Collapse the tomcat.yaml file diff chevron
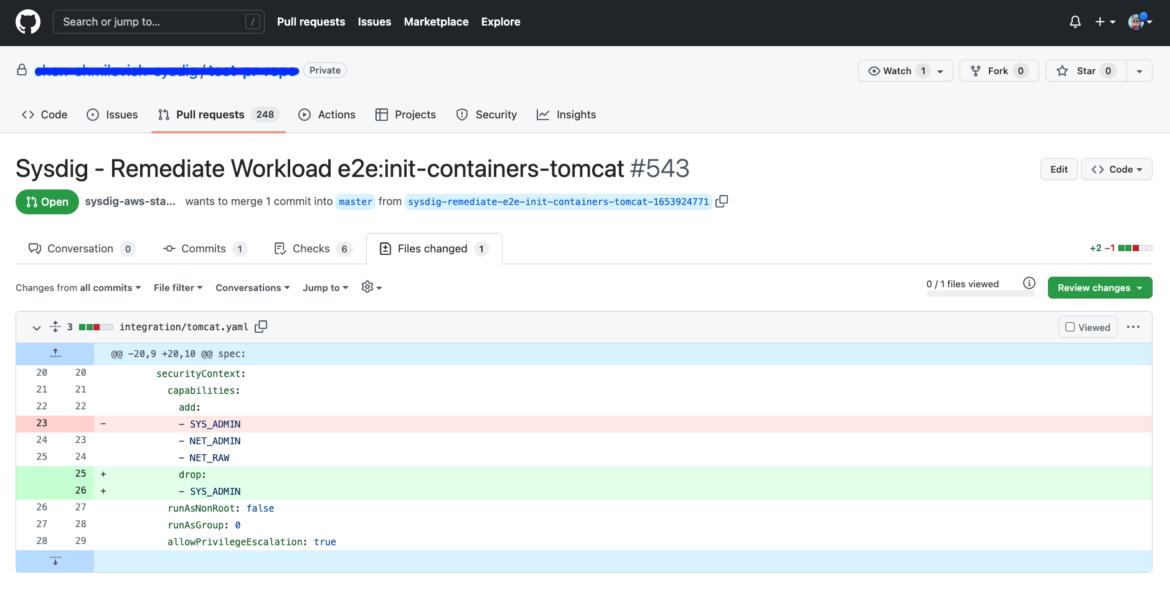Viewport: 1170px width, 592px height. pyautogui.click(x=37, y=327)
